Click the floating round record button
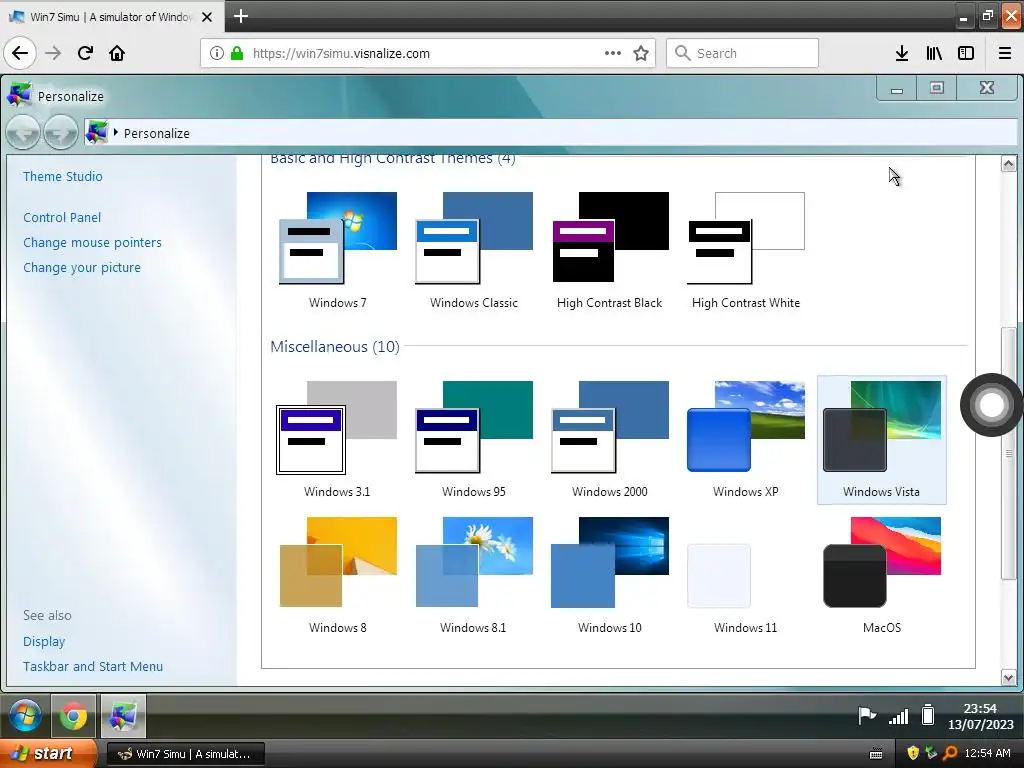This screenshot has height=768, width=1024. pos(991,405)
